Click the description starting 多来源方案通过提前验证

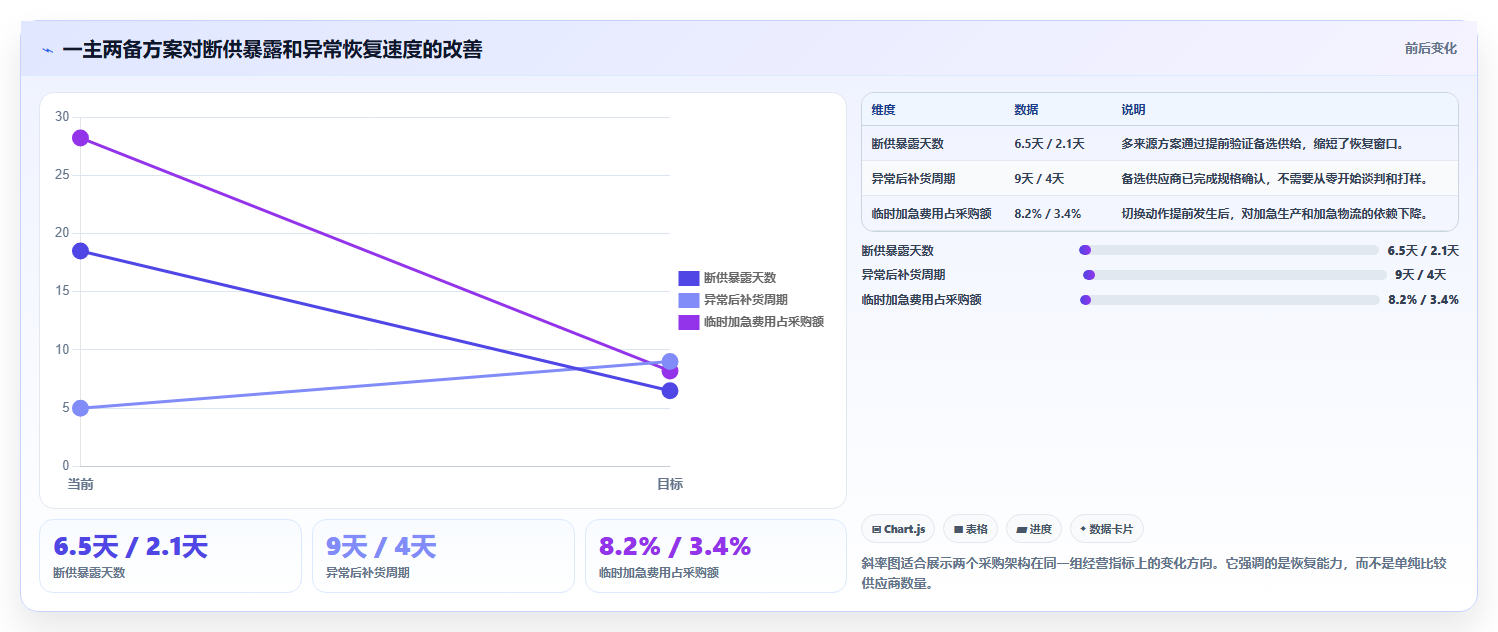click(1263, 144)
